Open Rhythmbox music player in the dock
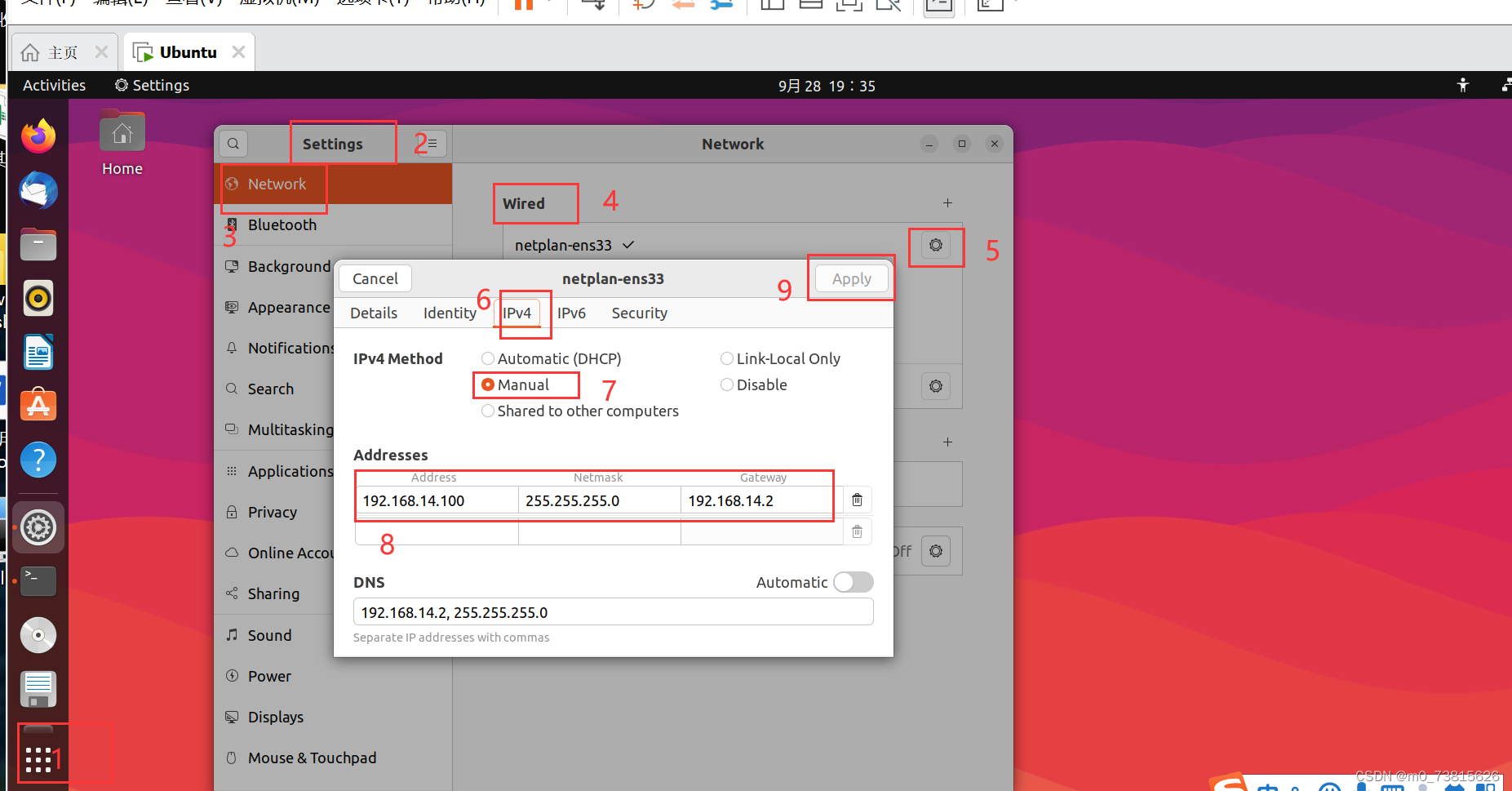1512x791 pixels. pos(38,298)
